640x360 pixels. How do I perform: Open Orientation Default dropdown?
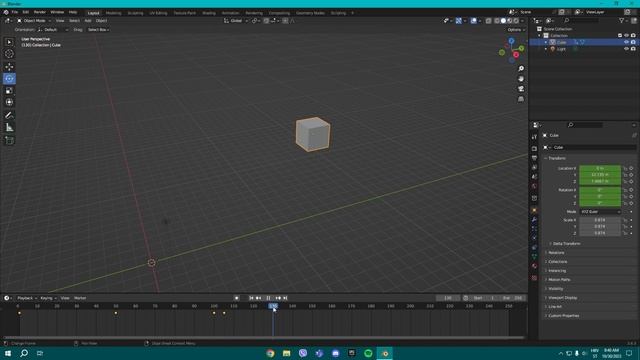(x=53, y=30)
